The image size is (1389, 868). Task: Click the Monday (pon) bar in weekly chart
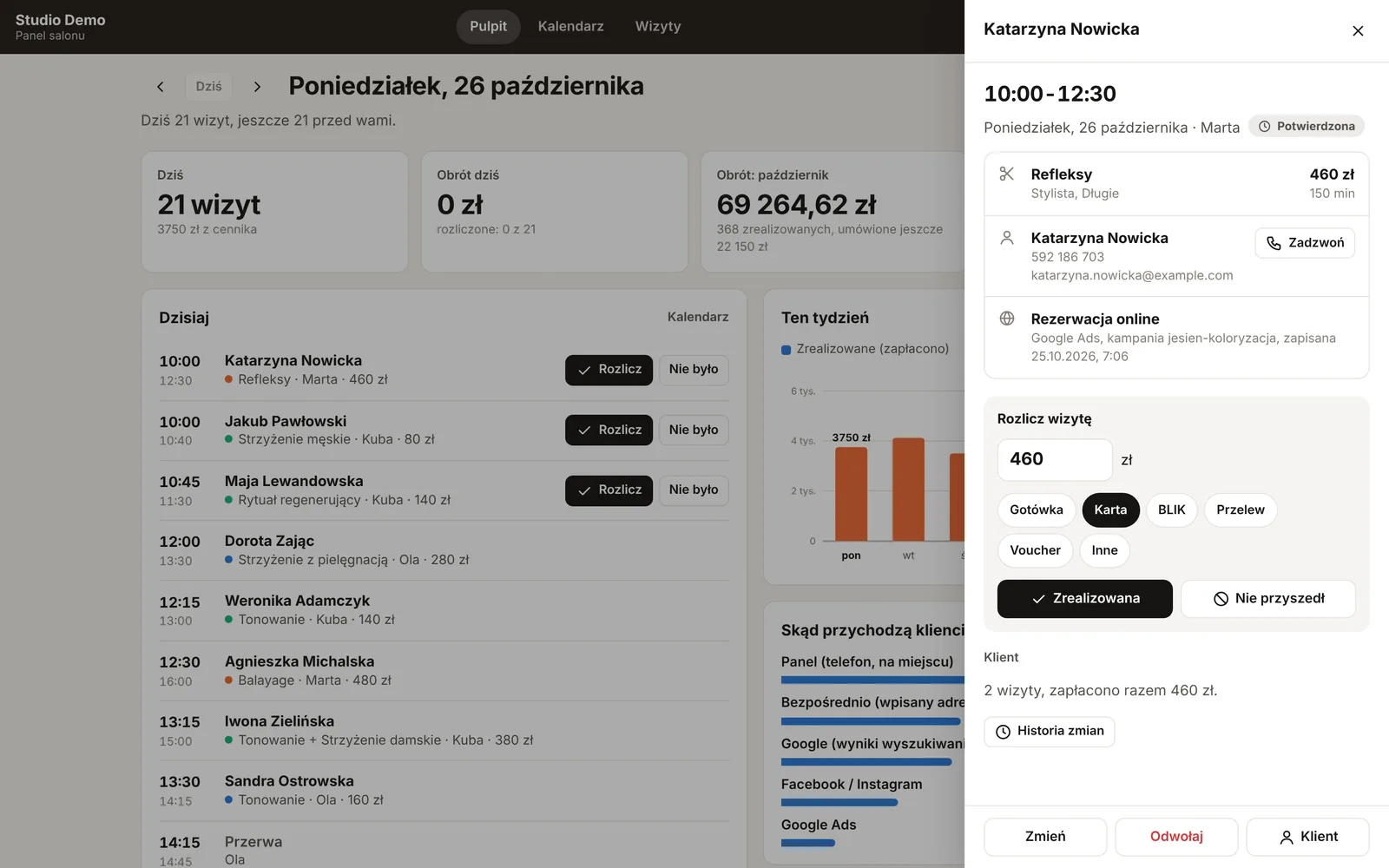(851, 494)
